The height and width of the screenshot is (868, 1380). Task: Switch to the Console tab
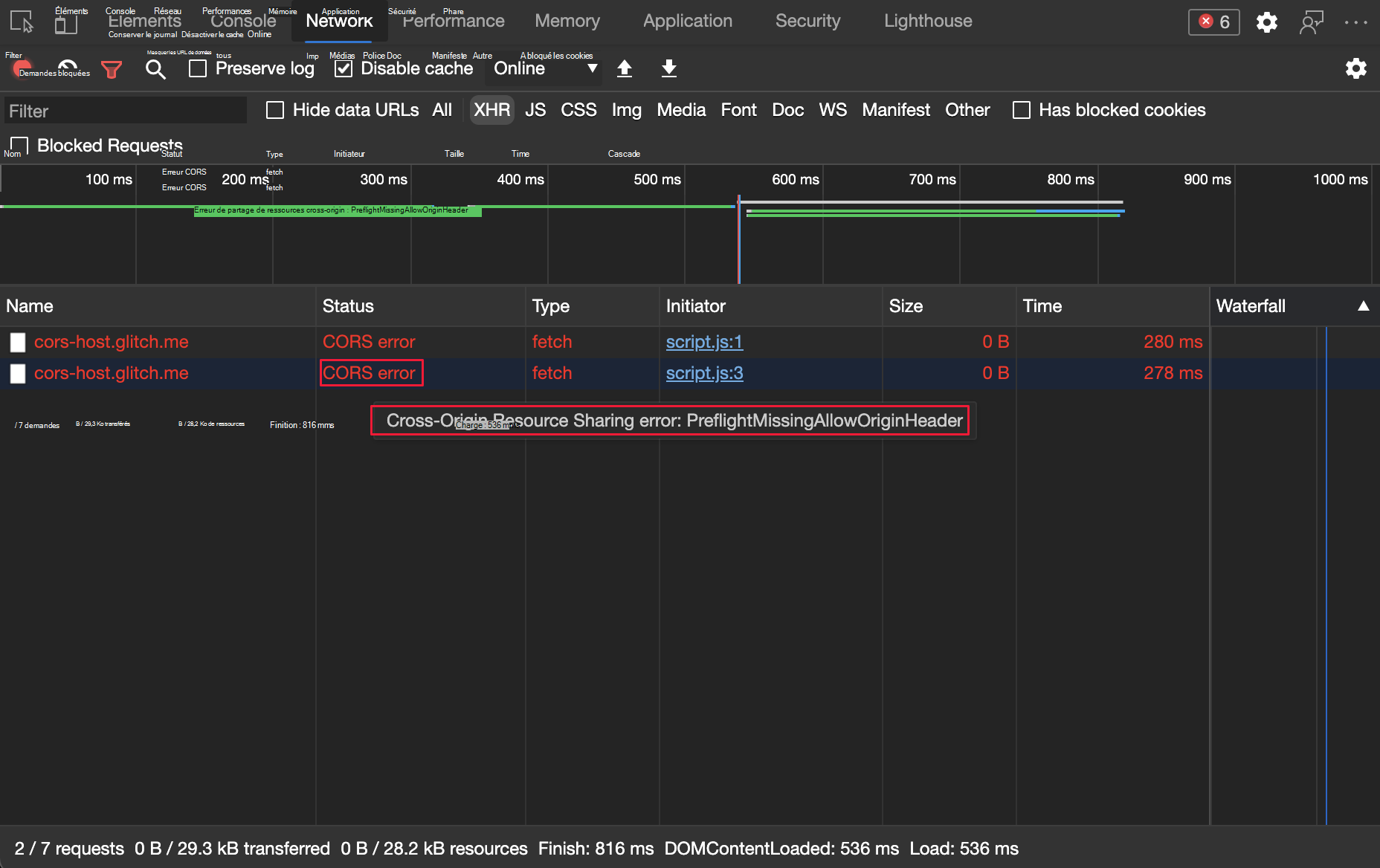click(243, 21)
